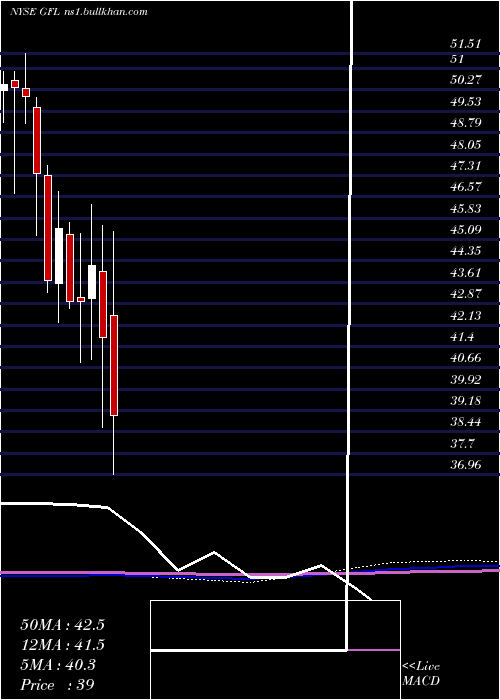
Task: Click the 42.13 price level label
Action: 467,316
